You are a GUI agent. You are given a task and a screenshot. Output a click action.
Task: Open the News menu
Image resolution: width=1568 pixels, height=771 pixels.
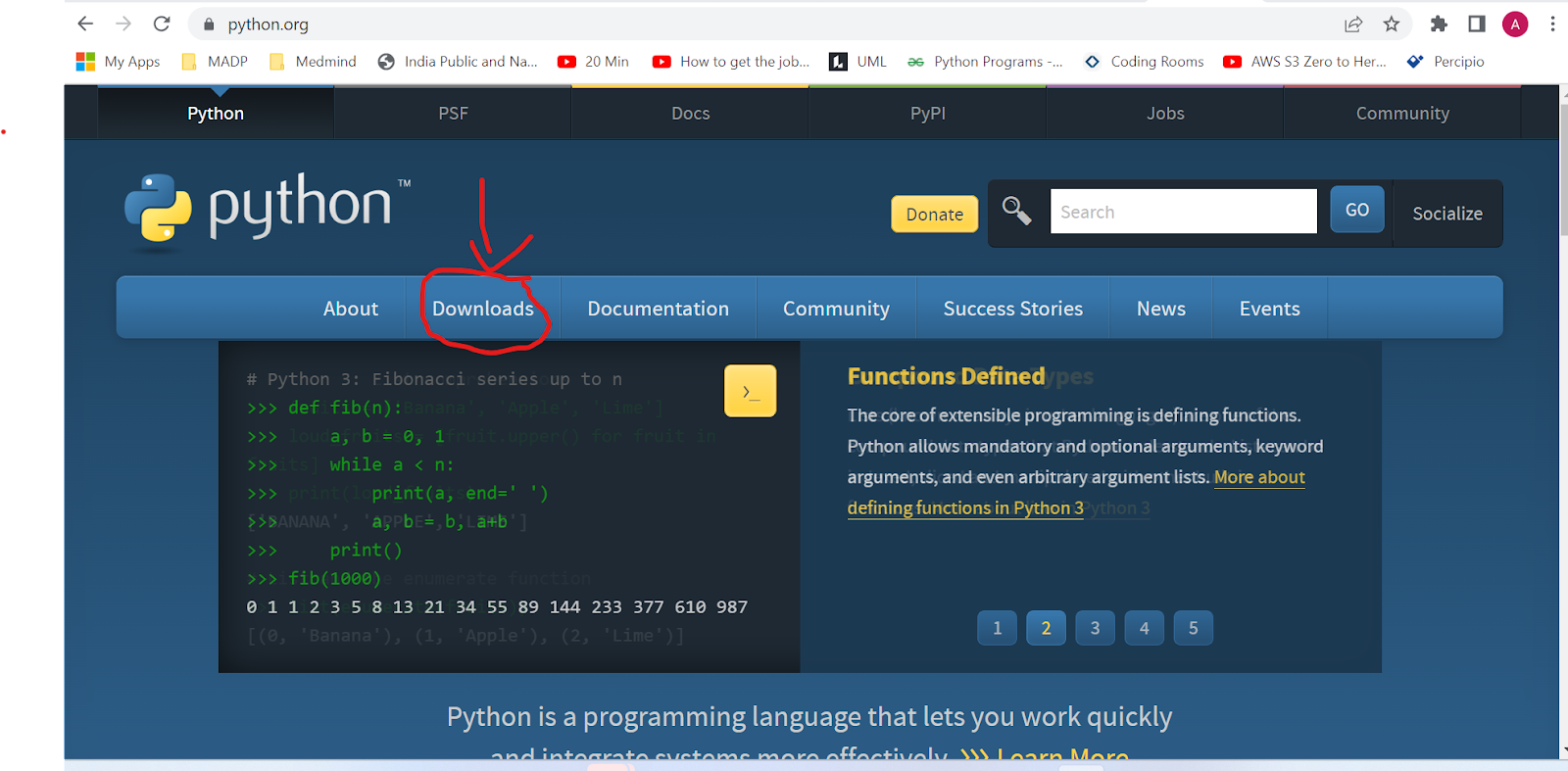pos(1161,308)
